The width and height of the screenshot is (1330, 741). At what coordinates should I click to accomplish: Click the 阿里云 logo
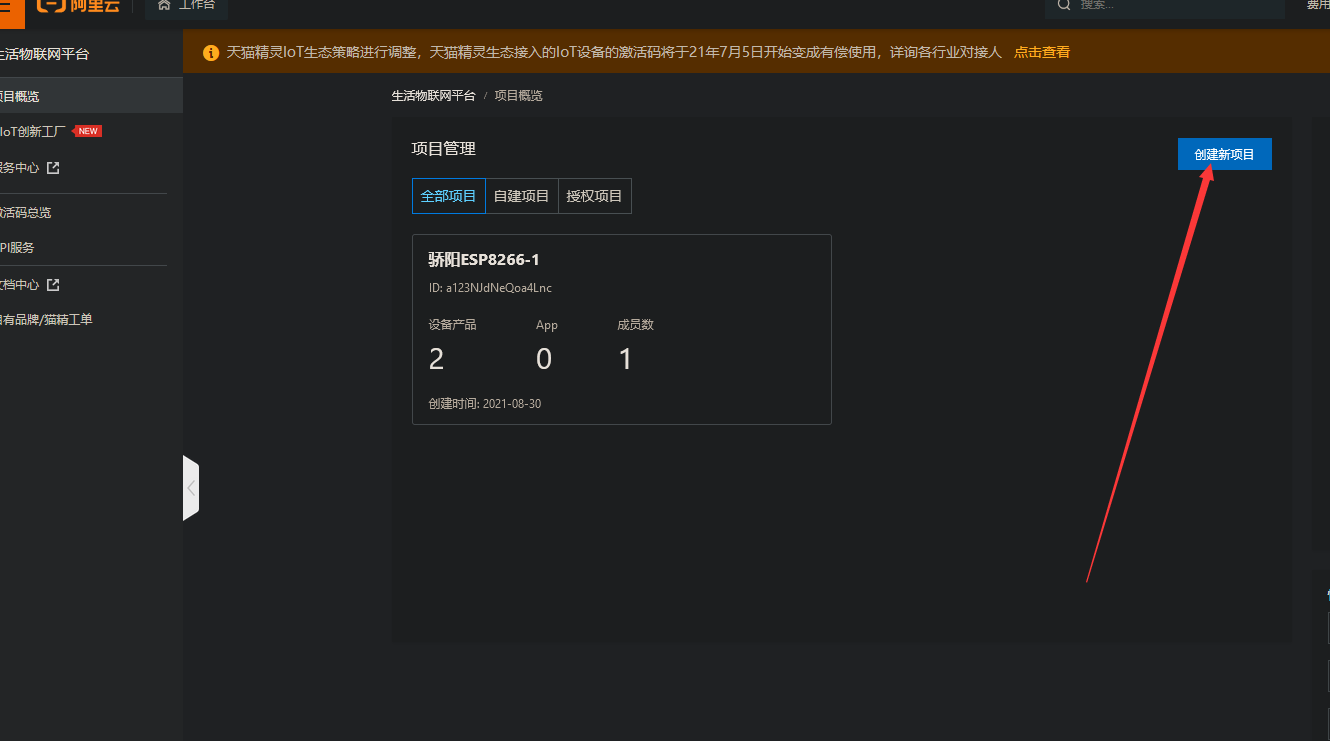coord(79,6)
